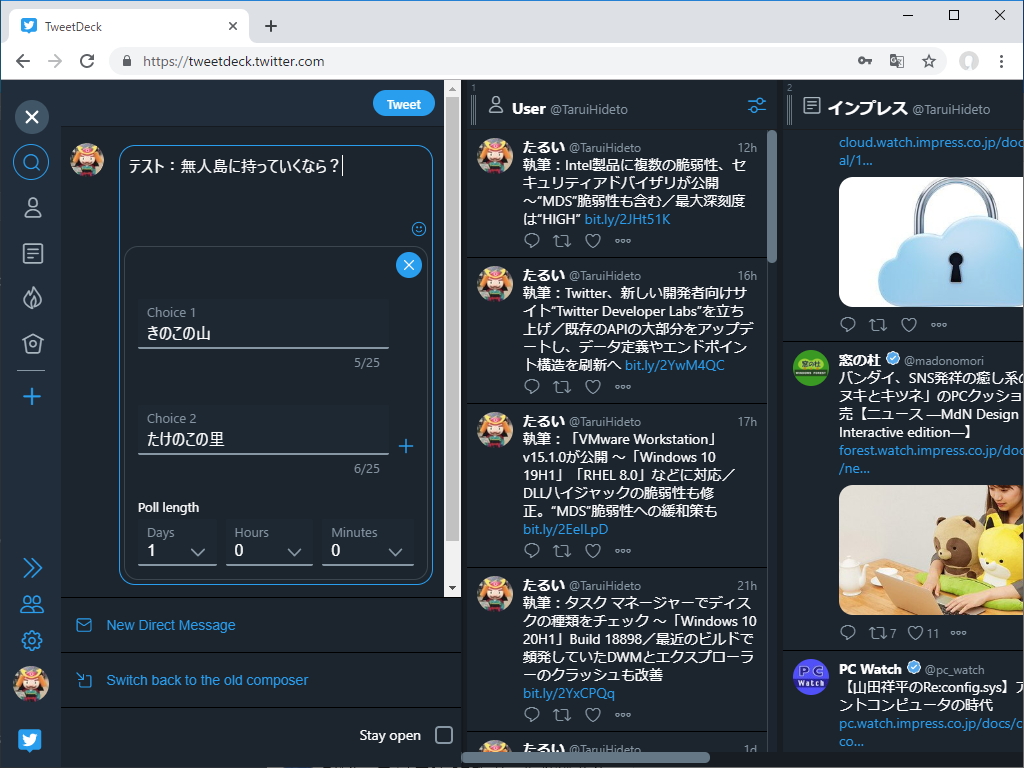Image resolution: width=1024 pixels, height=768 pixels.
Task: Add a new column via the plus icon
Action: click(31, 395)
